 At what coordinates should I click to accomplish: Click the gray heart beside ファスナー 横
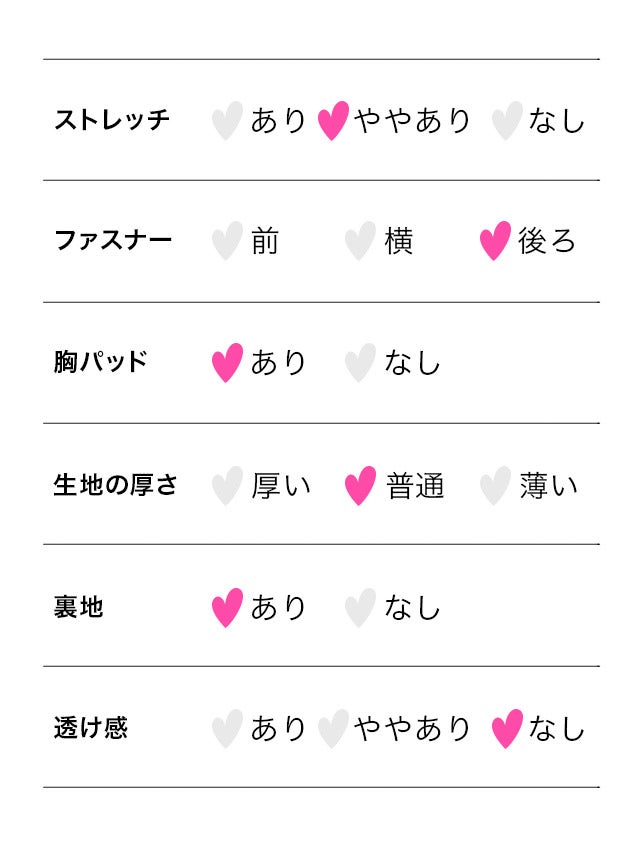click(x=360, y=241)
